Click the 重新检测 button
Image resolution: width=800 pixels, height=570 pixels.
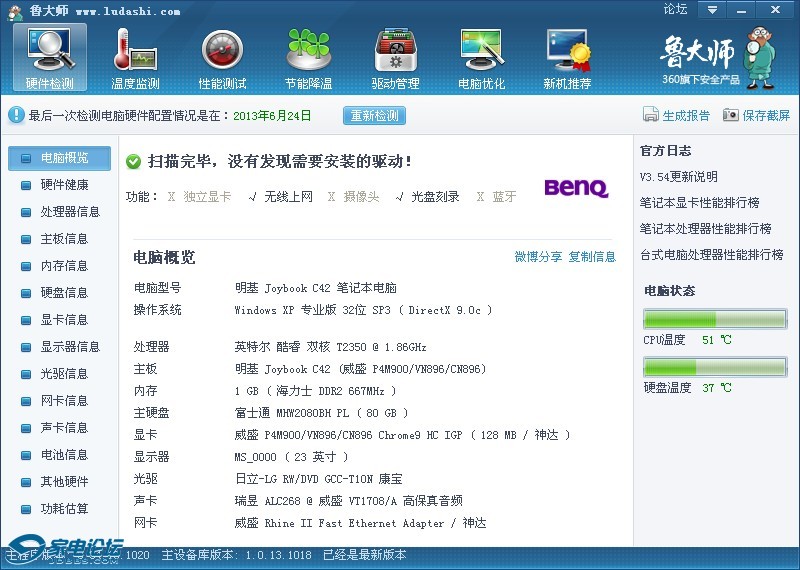pos(374,115)
